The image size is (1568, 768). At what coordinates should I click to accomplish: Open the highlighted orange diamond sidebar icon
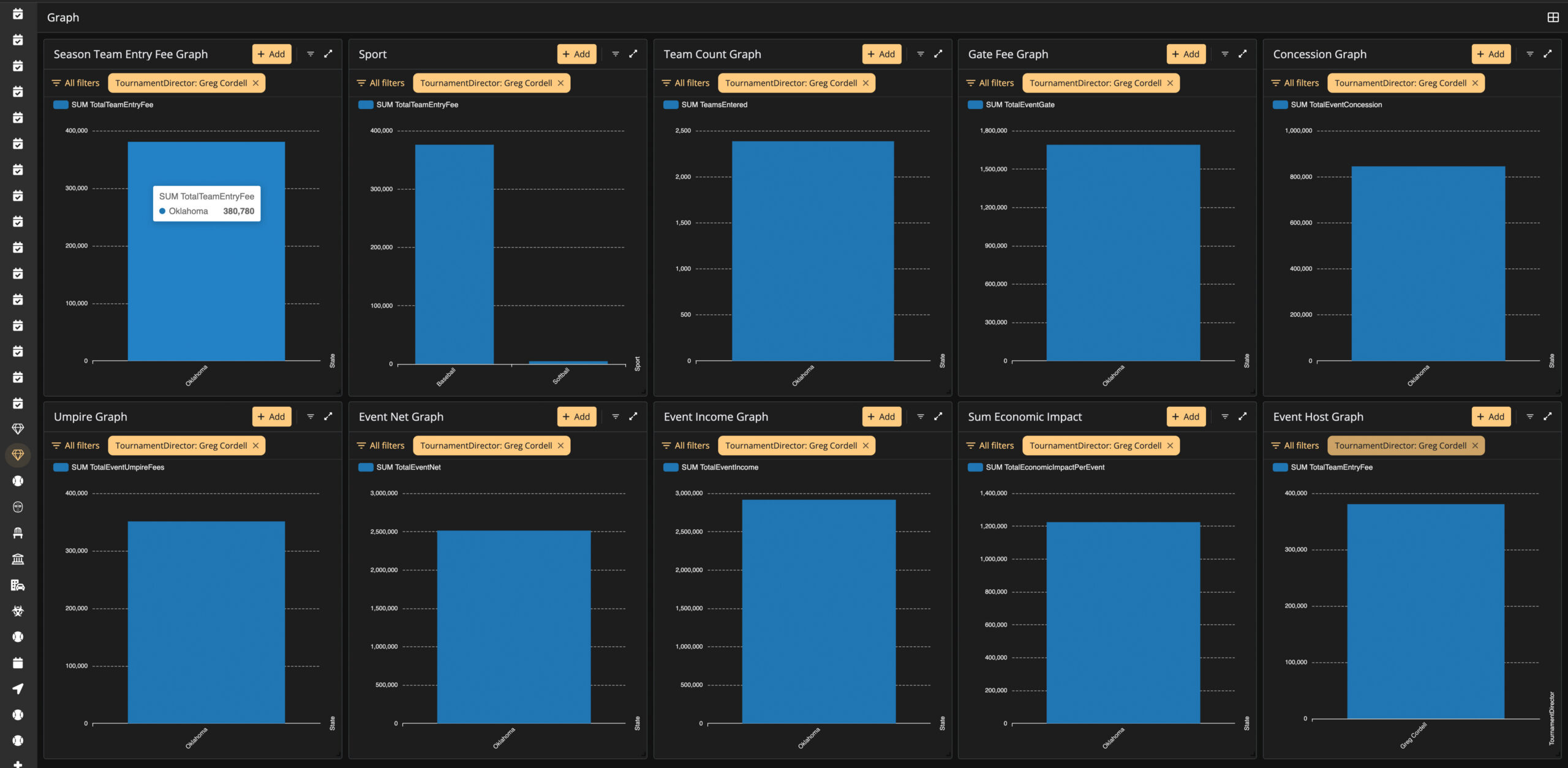tap(18, 455)
